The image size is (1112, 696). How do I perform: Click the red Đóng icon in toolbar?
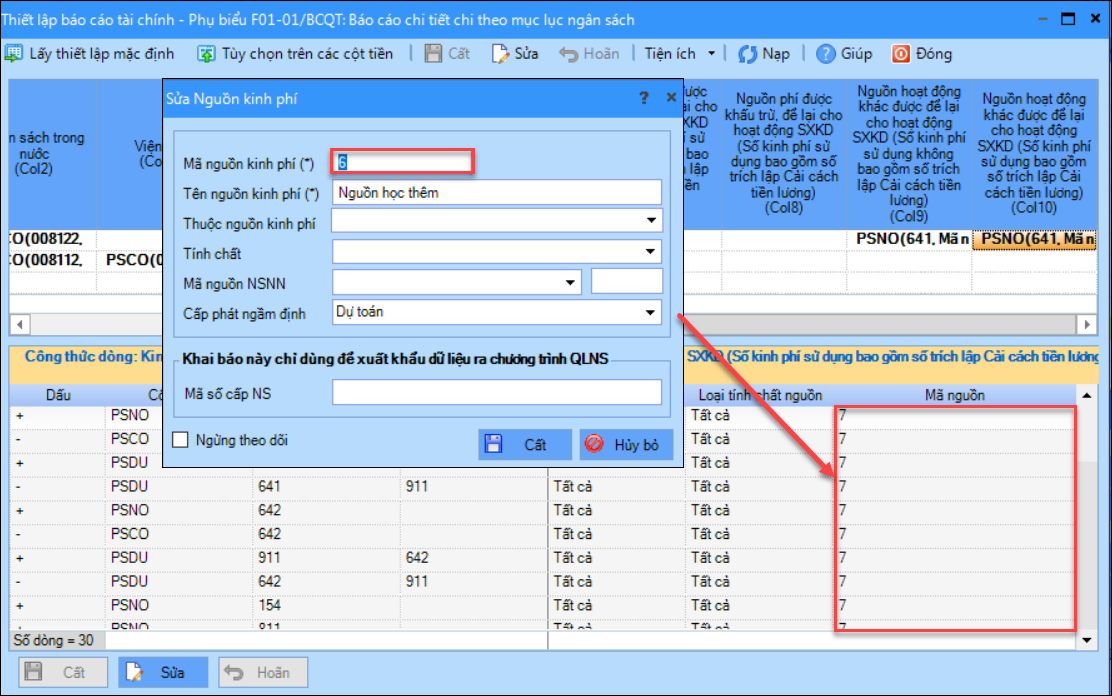(x=901, y=54)
